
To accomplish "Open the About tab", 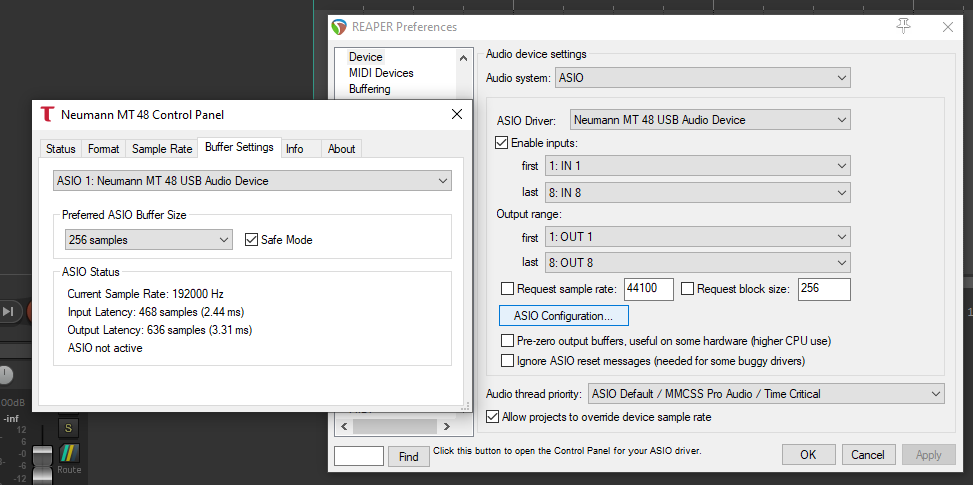I will pos(341,149).
